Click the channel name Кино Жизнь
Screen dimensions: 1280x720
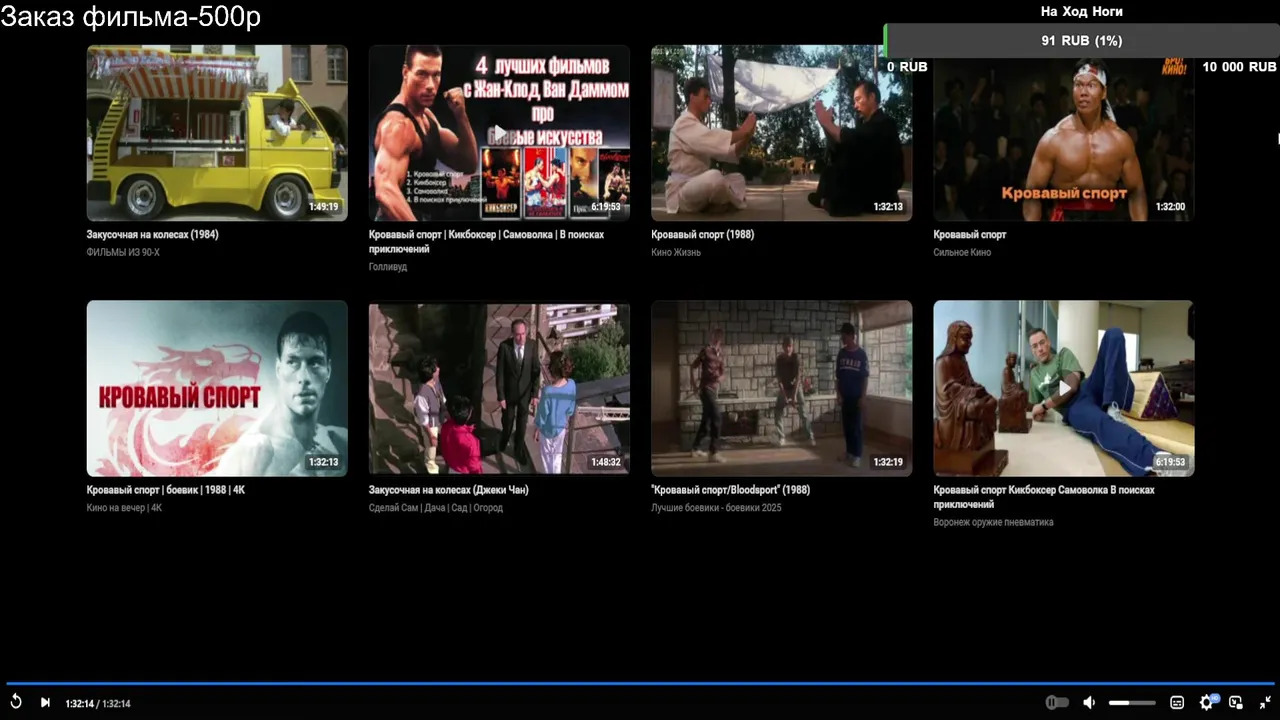click(x=676, y=252)
